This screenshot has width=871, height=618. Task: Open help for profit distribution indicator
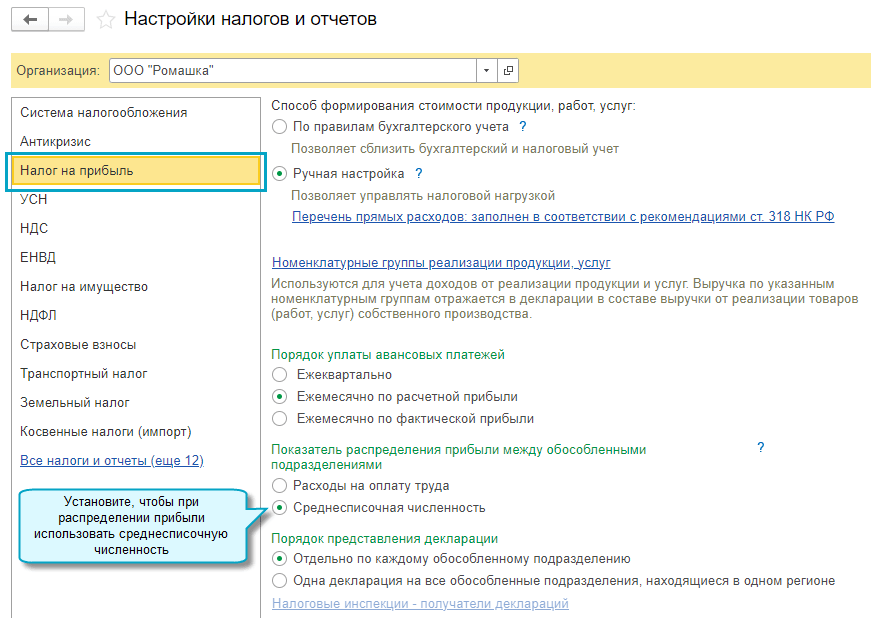[760, 448]
